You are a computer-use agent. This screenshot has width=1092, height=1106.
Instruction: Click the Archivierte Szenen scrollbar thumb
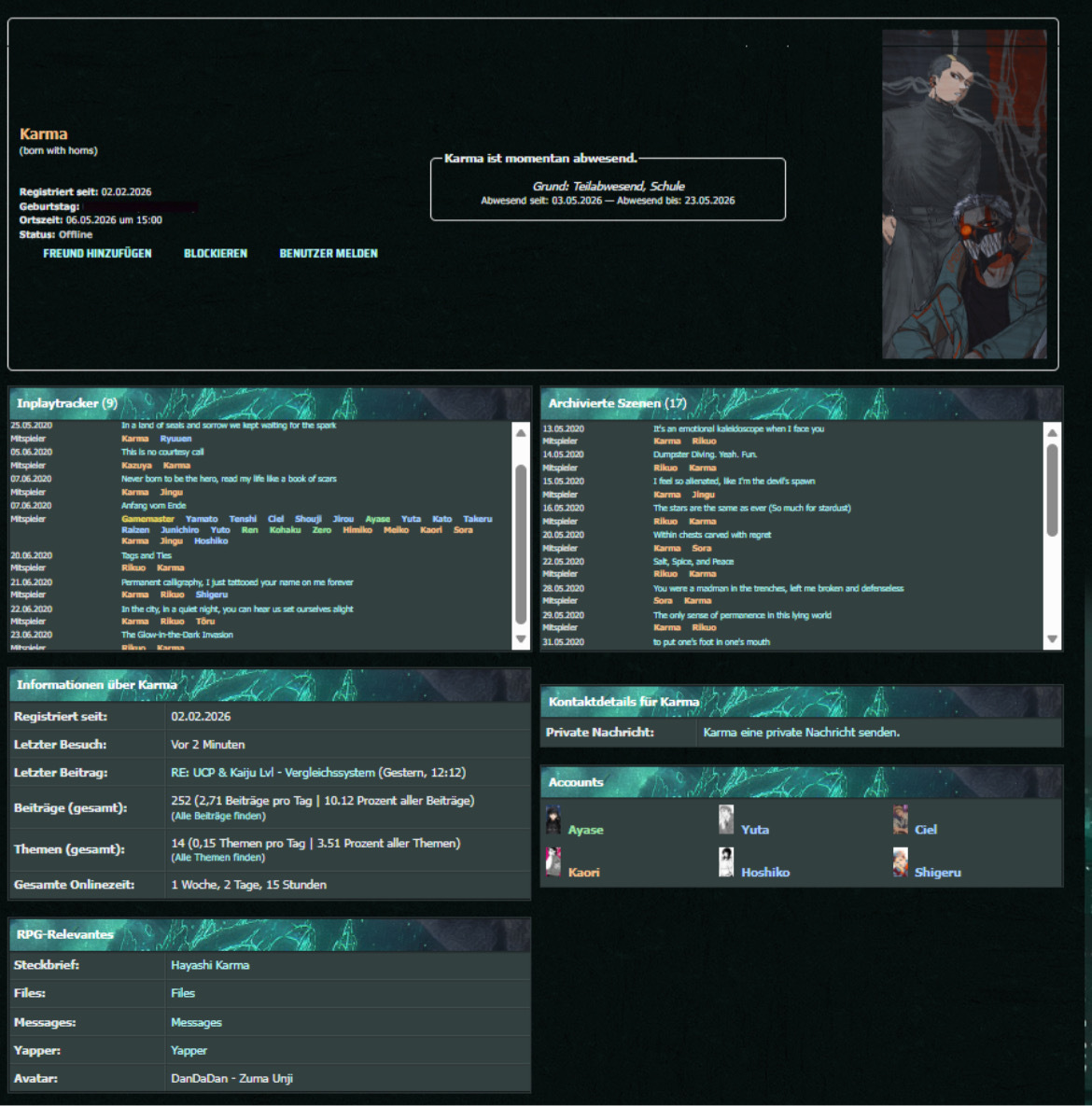tap(1052, 490)
